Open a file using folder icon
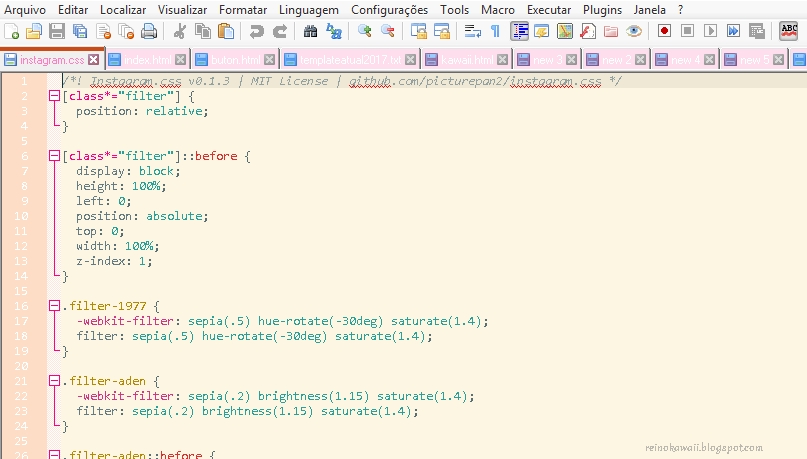 coord(34,31)
